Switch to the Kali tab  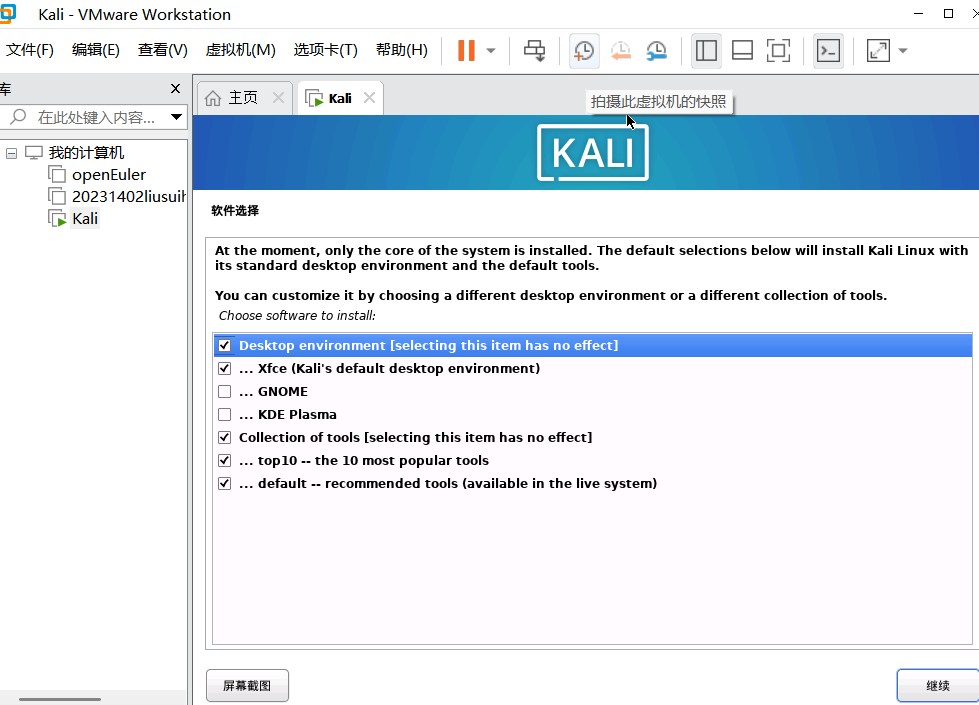point(340,98)
